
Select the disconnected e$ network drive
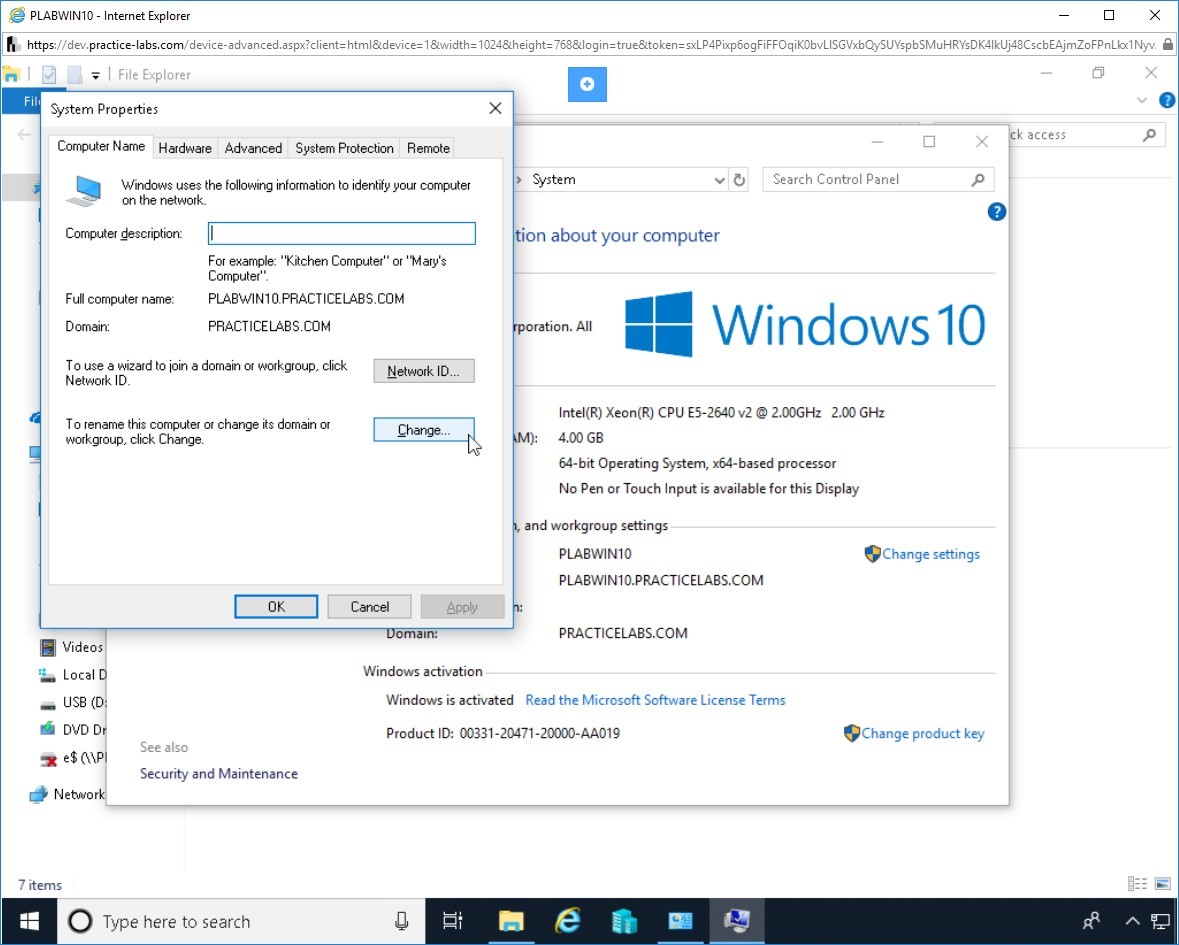72,757
